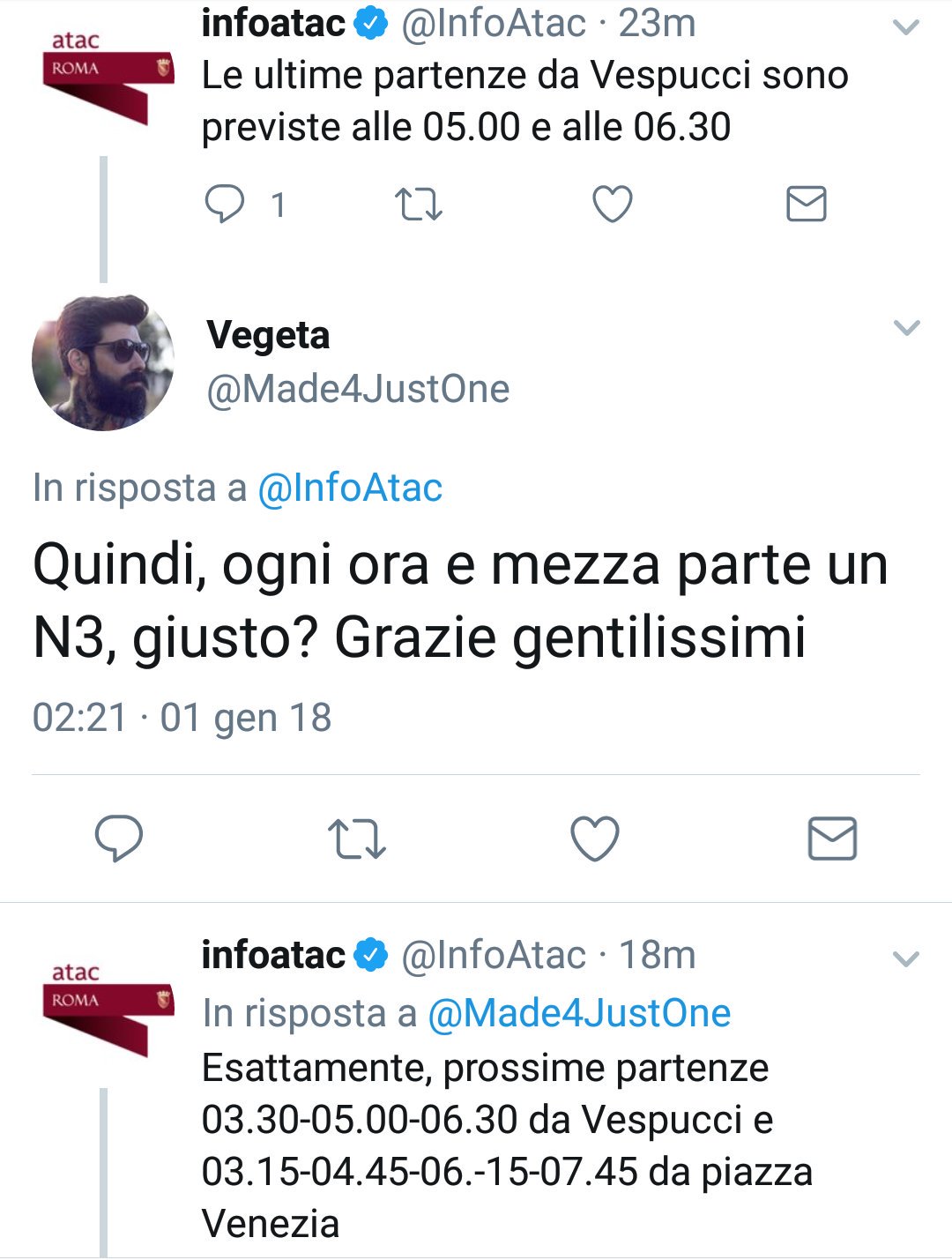Viewport: 952px width, 1260px height.
Task: Expand the menu chevron on Vegeta's tweet
Action: pyautogui.click(x=906, y=329)
